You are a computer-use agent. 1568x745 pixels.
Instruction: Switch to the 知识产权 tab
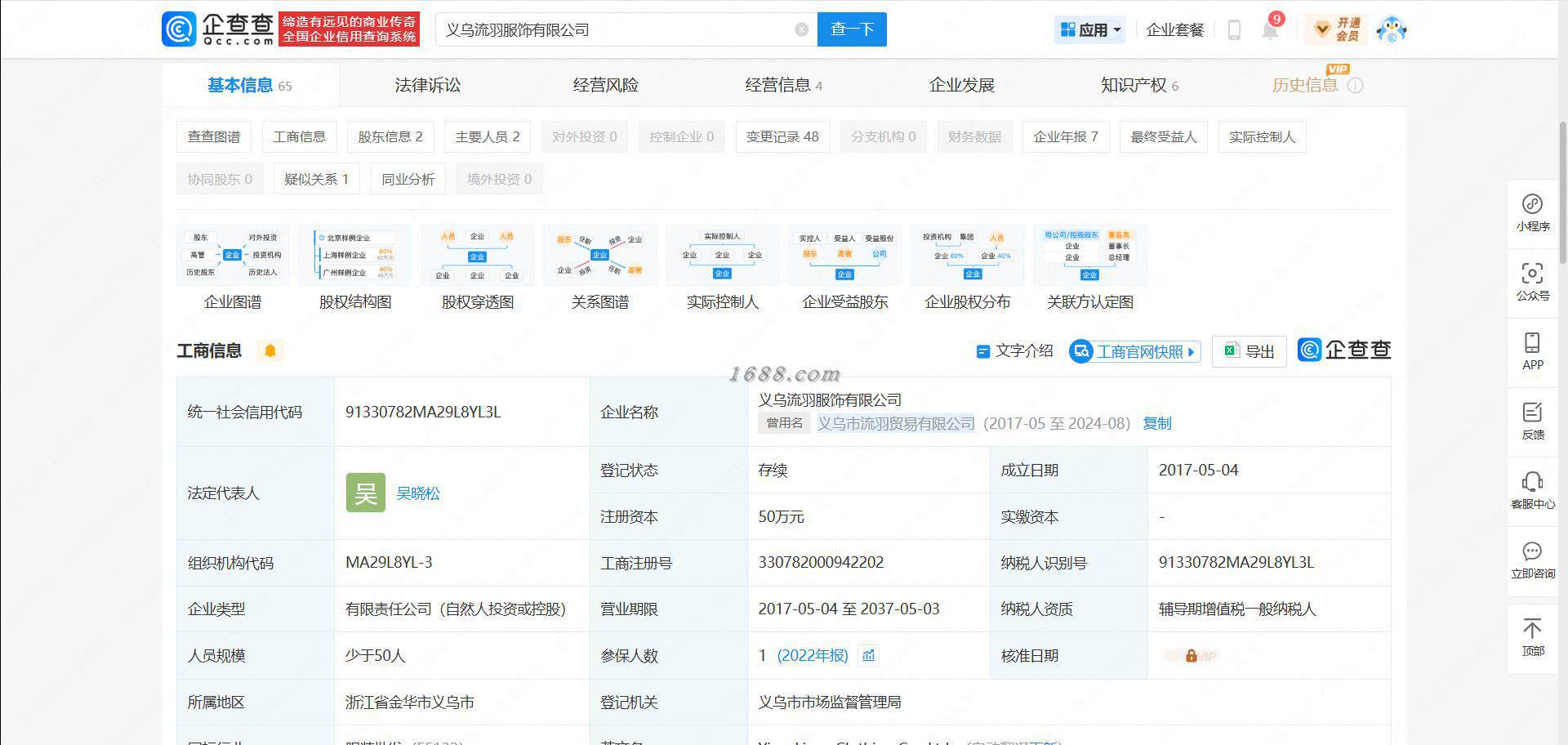tap(1139, 85)
